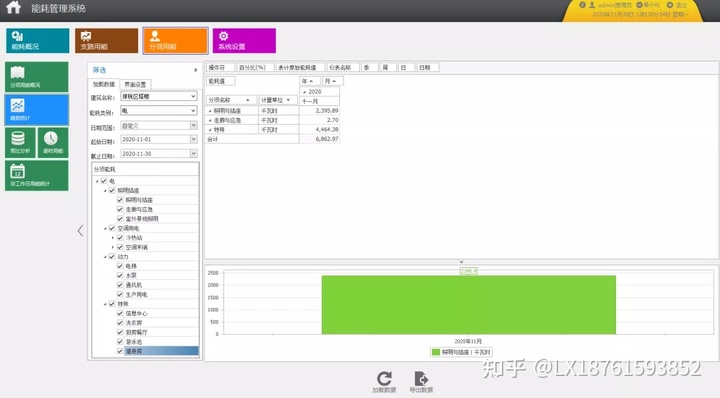The image size is (720, 398).
Task: Collapse the filter panel with left arrow
Action: [80, 230]
